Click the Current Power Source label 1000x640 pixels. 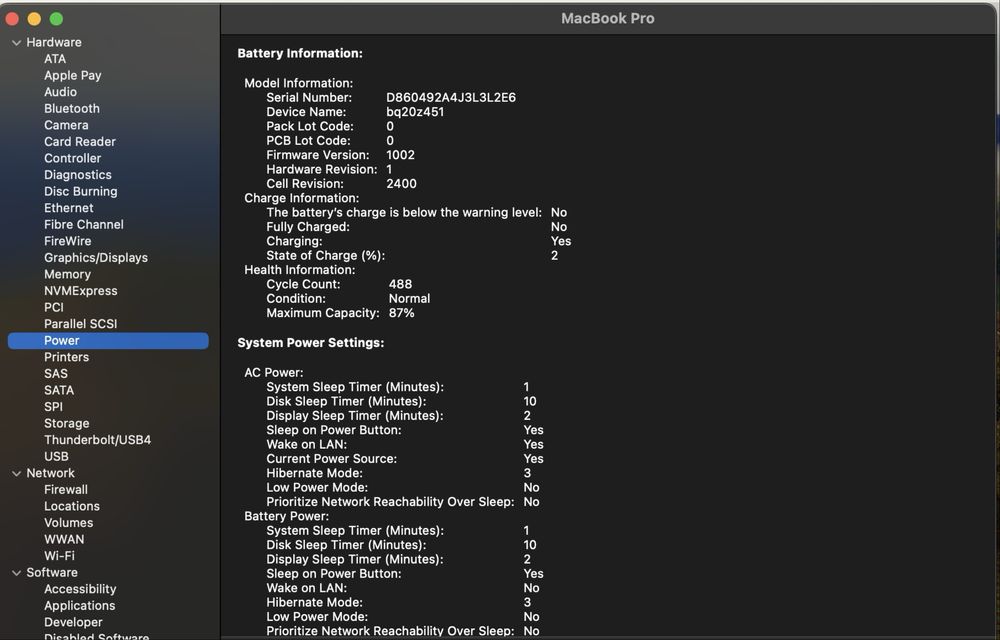(332, 459)
